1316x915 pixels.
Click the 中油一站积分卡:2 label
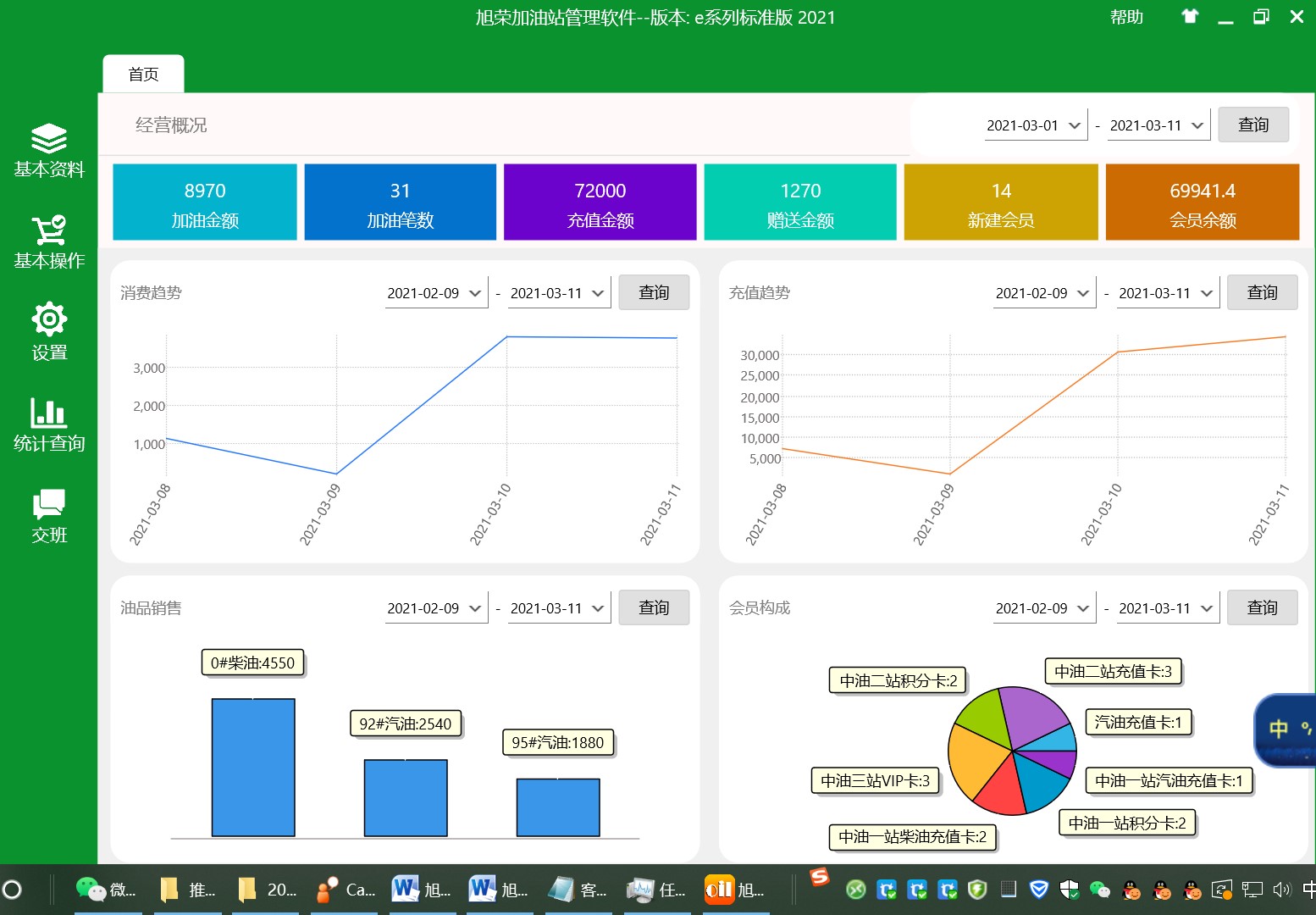click(1127, 823)
